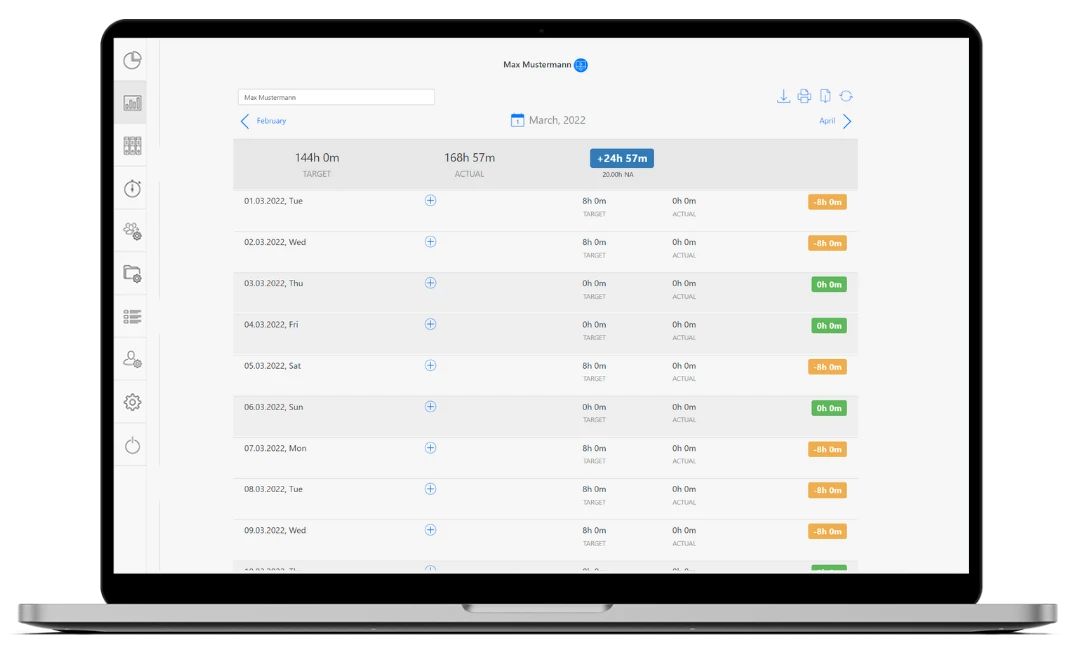Open the task list view
Viewport: 1080px width, 648px height.
pyautogui.click(x=131, y=316)
